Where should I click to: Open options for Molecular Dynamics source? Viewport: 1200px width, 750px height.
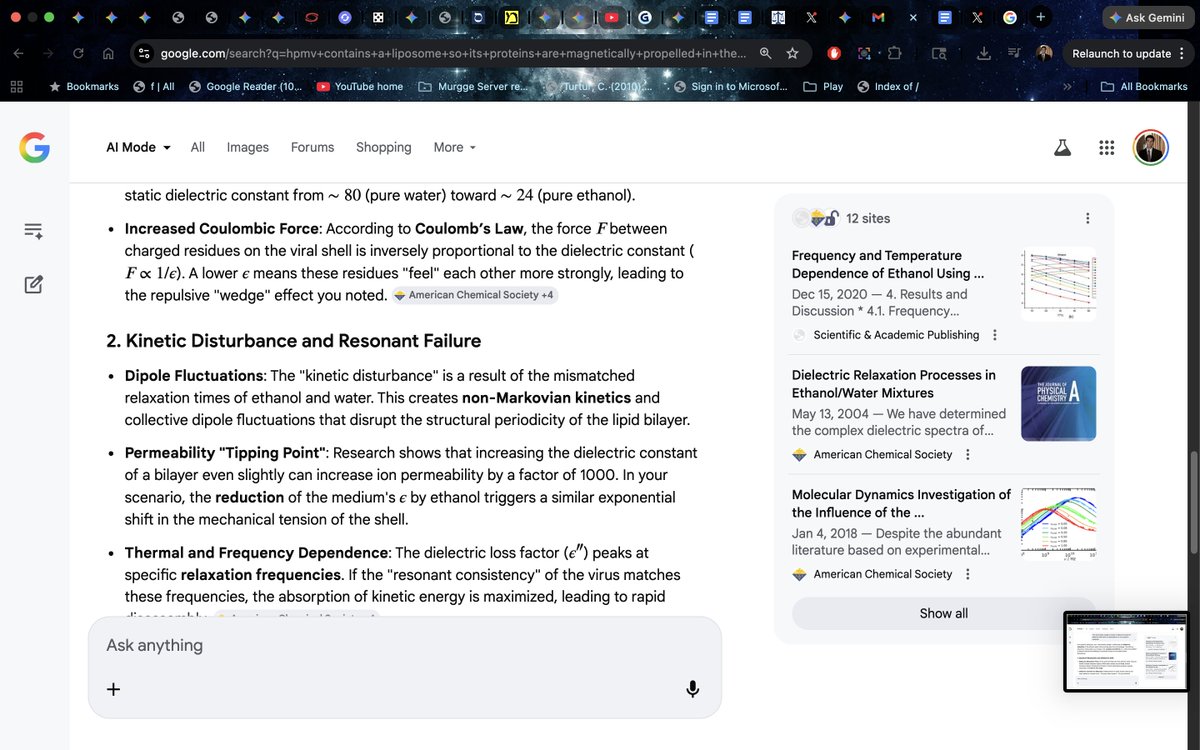point(967,574)
